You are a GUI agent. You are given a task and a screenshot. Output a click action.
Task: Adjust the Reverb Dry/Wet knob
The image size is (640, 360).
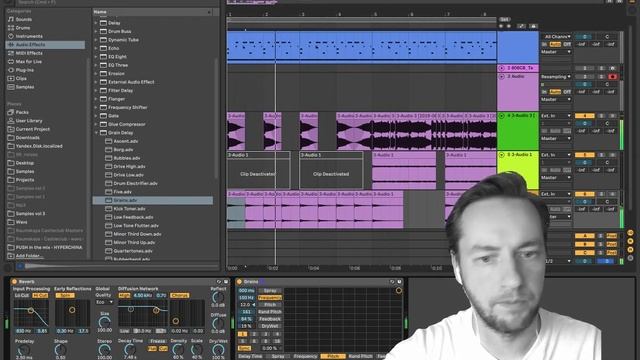click(218, 349)
